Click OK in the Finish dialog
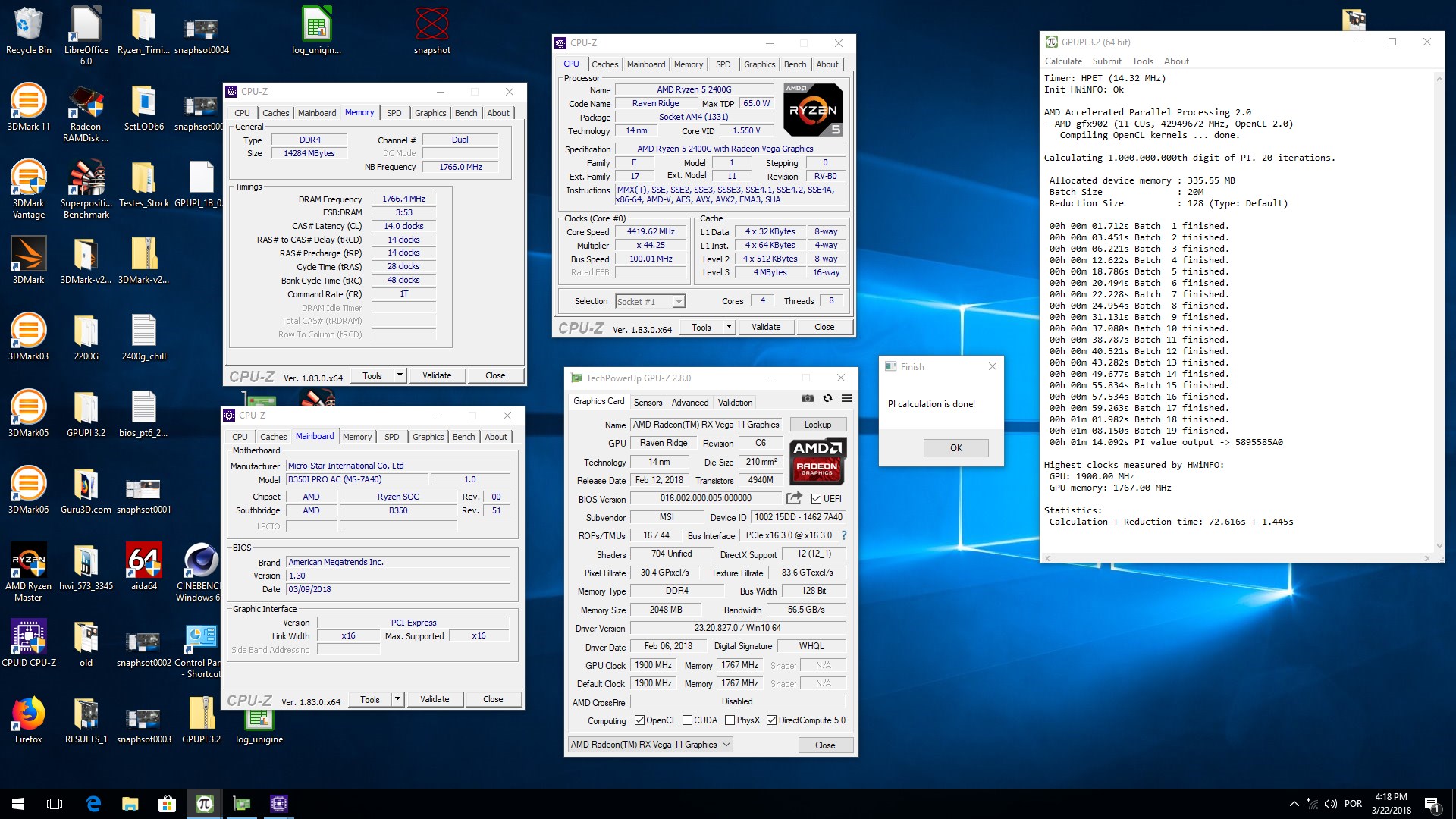The image size is (1456, 819). [x=955, y=448]
